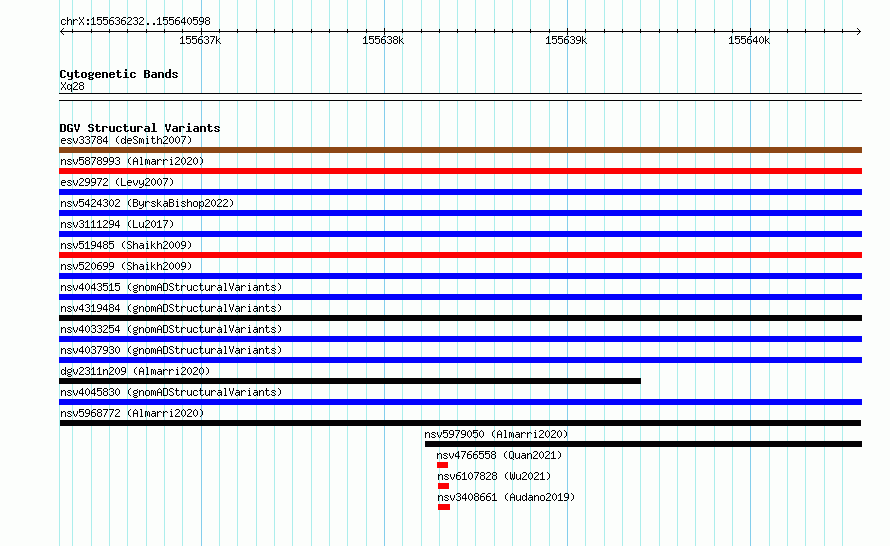This screenshot has height=546, width=890.
Task: Click the black nsv5979050 variant bar
Action: (643, 444)
